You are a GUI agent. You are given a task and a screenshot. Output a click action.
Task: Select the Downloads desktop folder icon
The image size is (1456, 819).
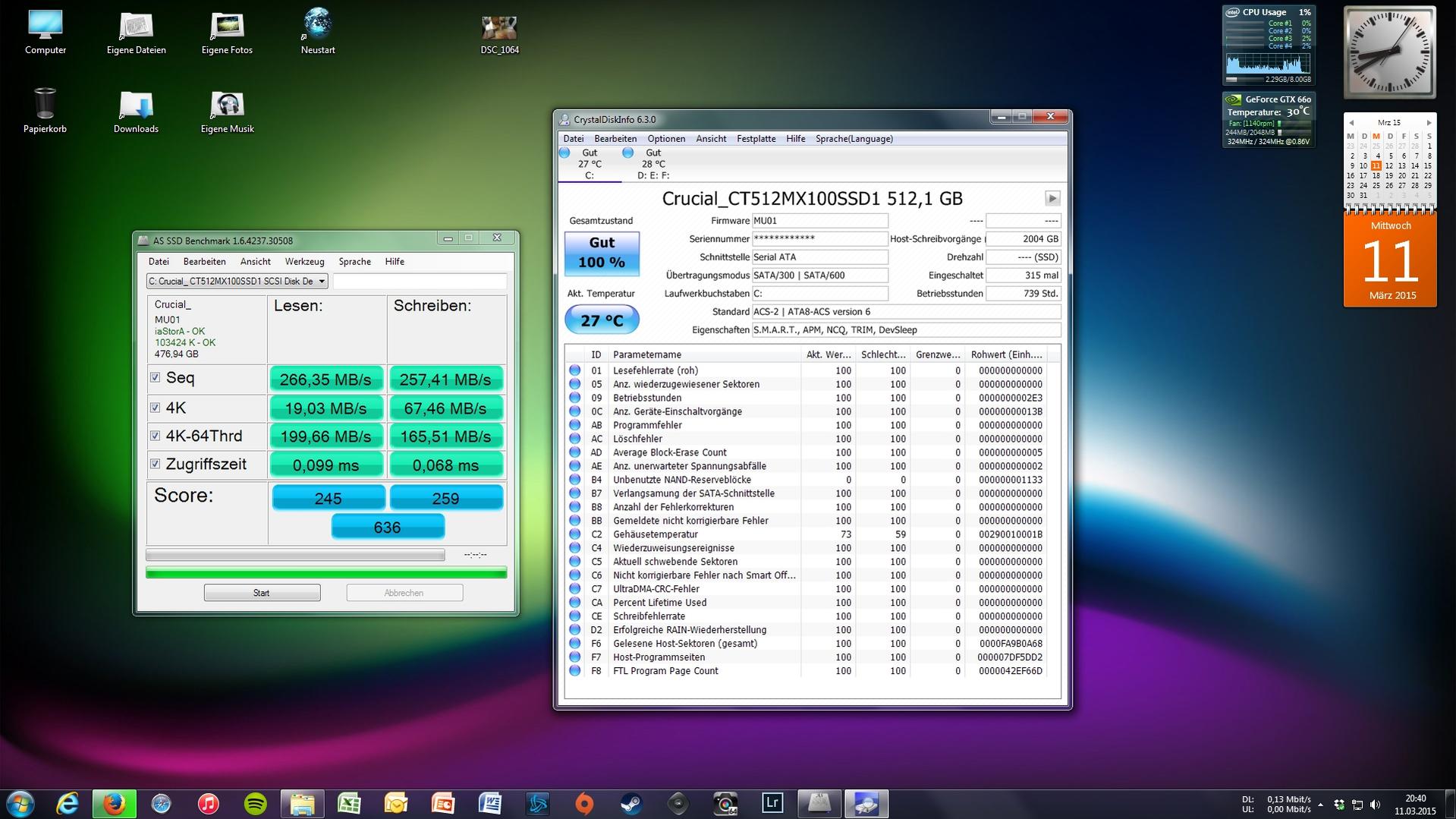pos(137,111)
